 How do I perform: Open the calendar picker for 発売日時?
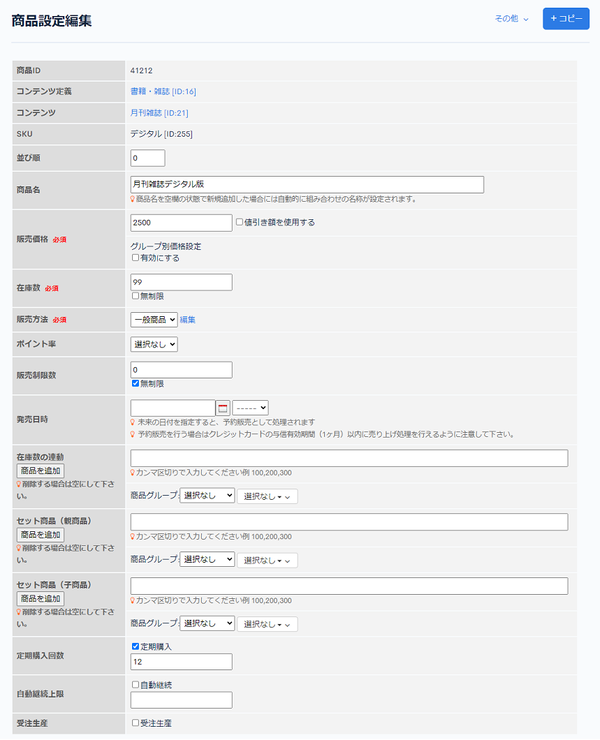[223, 408]
